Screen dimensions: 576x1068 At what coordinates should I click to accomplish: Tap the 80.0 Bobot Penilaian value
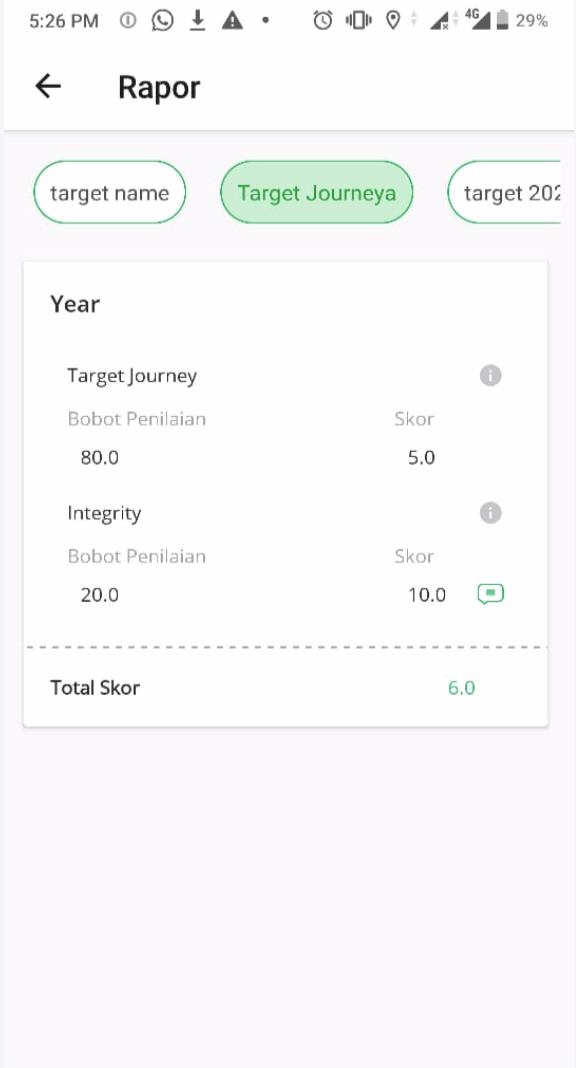coord(99,458)
